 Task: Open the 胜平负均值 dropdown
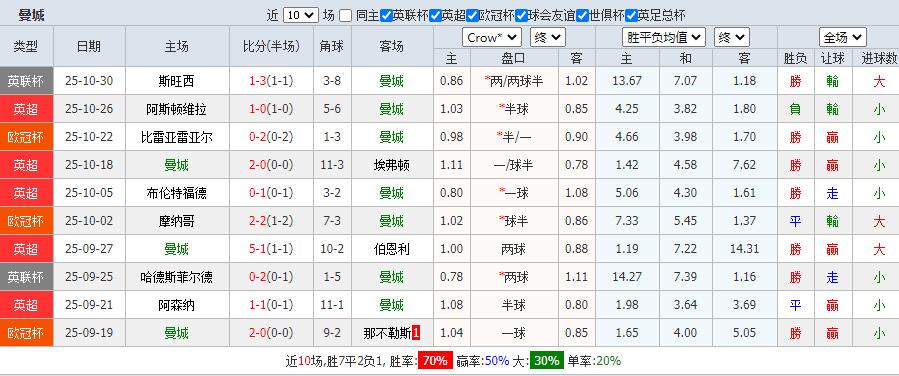point(663,38)
